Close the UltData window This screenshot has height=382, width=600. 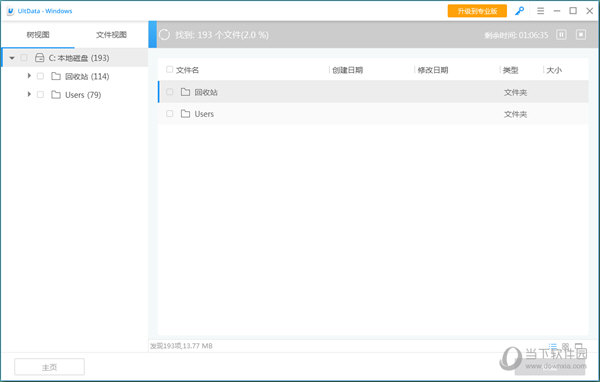590,11
